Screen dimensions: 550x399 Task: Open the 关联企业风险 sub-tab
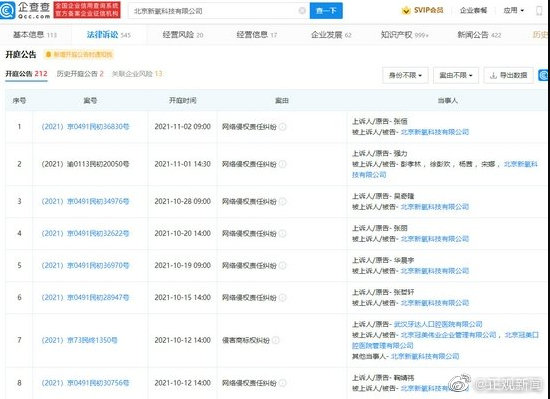[137, 74]
